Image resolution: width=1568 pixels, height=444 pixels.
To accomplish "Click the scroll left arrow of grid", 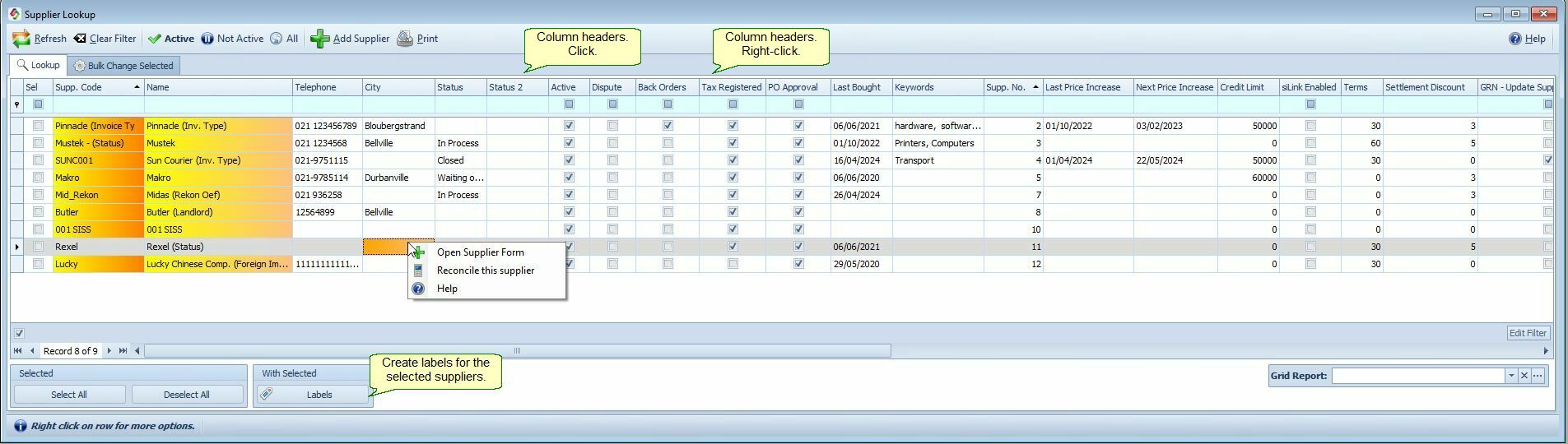I will 137,351.
